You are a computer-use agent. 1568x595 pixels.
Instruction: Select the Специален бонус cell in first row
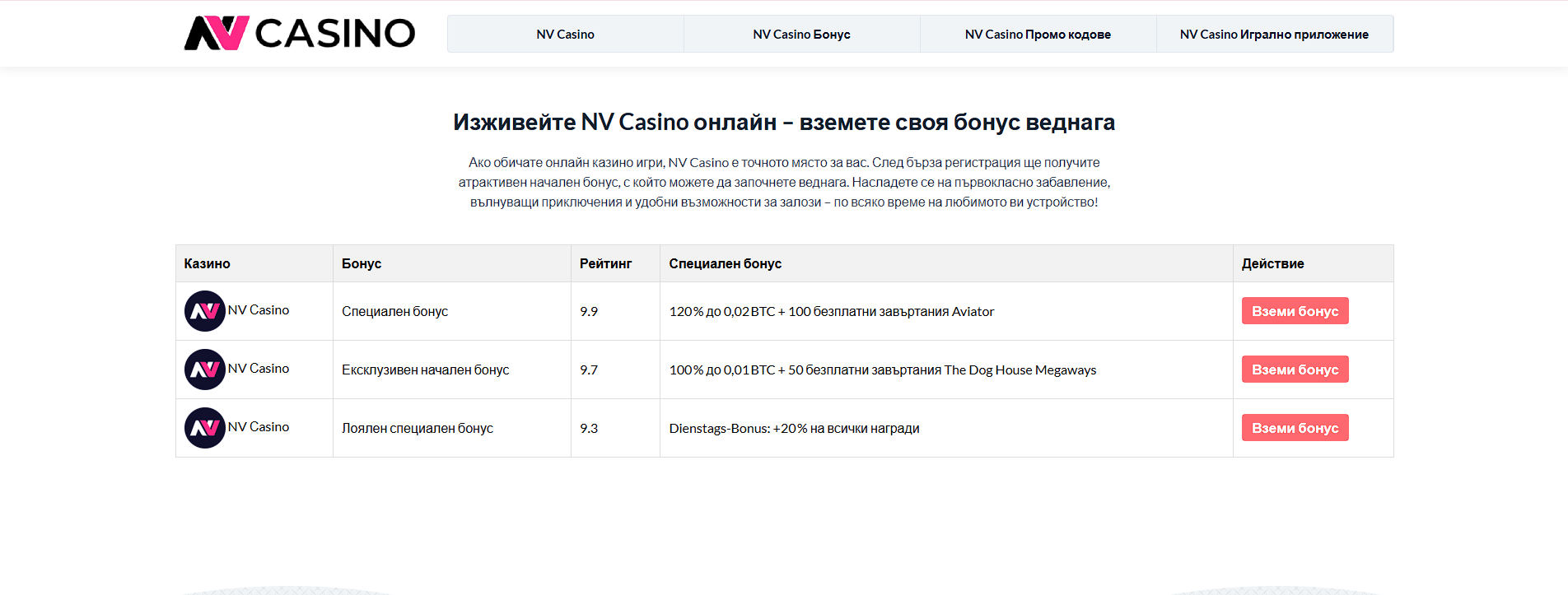pos(452,311)
